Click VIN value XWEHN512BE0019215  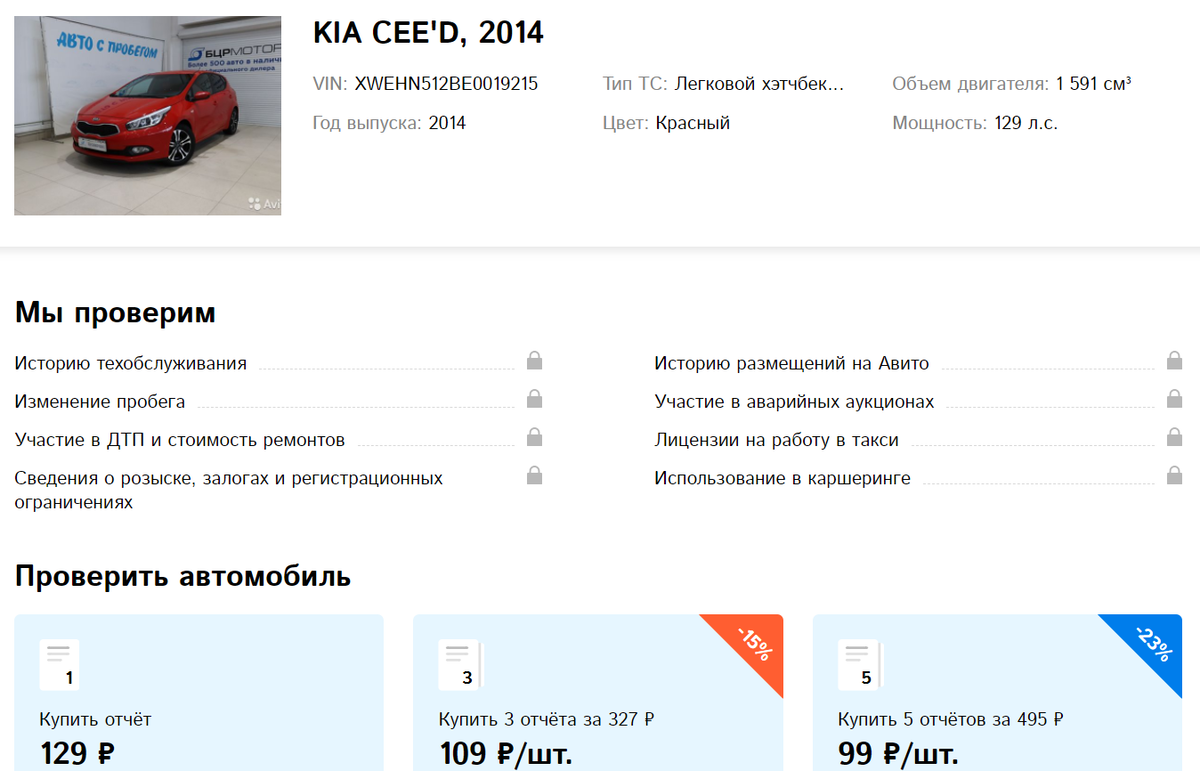[x=446, y=84]
